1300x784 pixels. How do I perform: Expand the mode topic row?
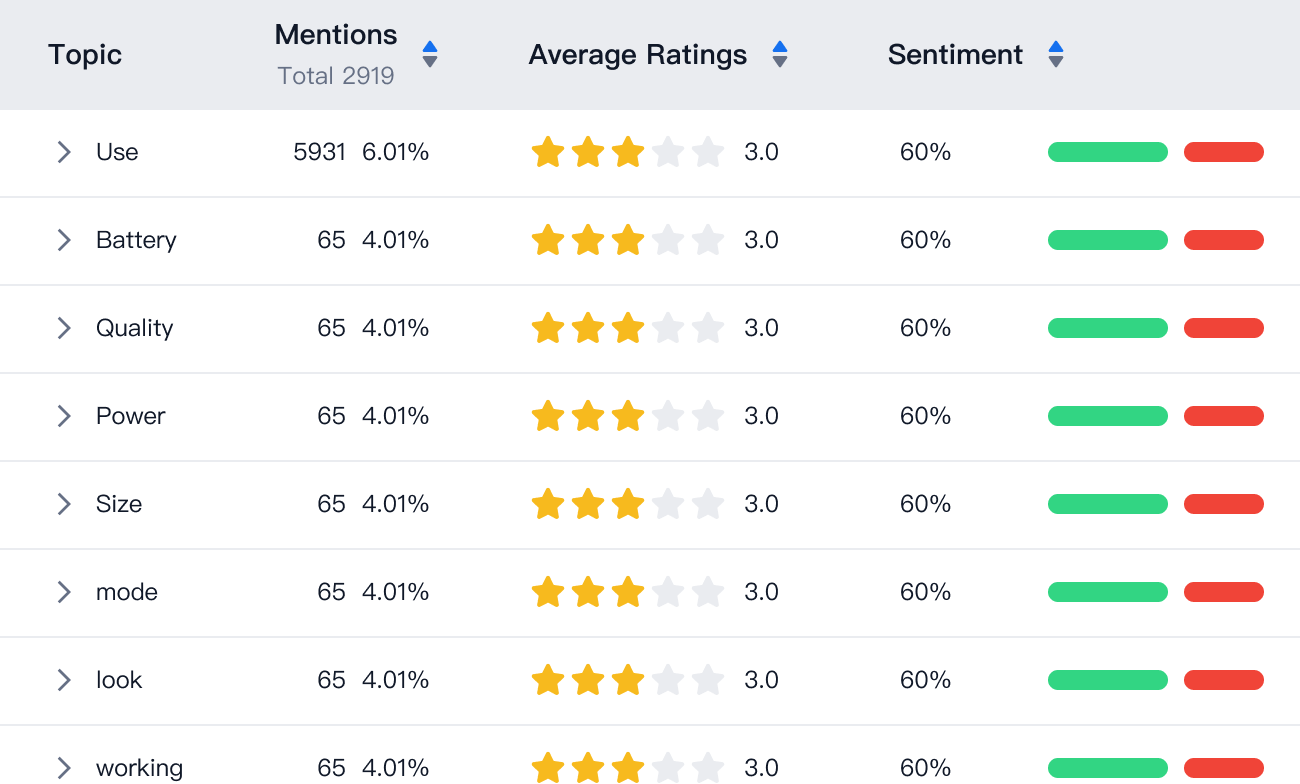(x=64, y=592)
